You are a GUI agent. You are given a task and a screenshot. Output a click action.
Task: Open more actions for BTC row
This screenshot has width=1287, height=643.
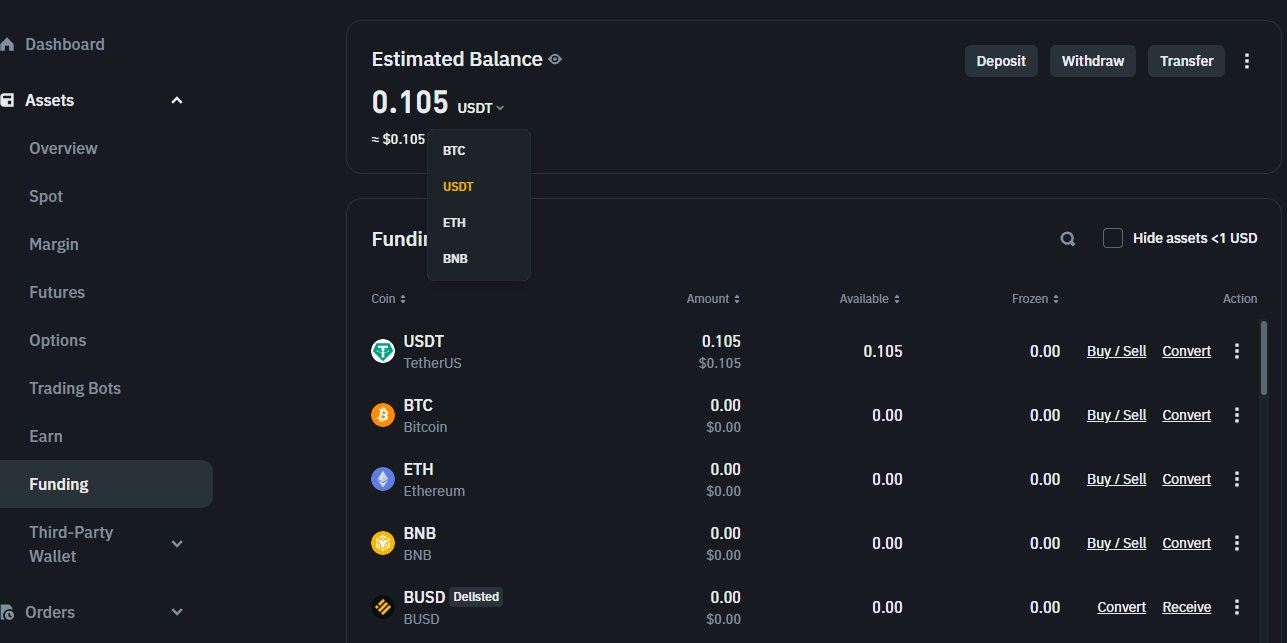coord(1237,415)
